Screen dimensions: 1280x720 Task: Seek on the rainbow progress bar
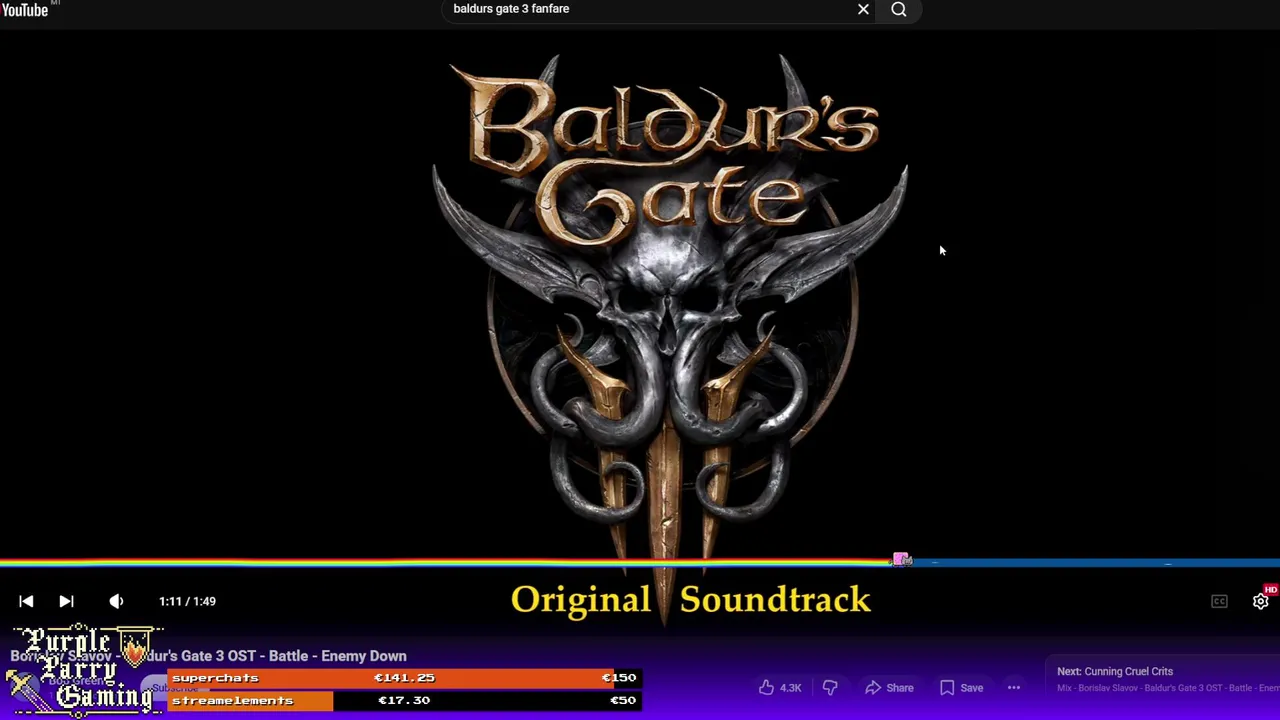point(640,562)
